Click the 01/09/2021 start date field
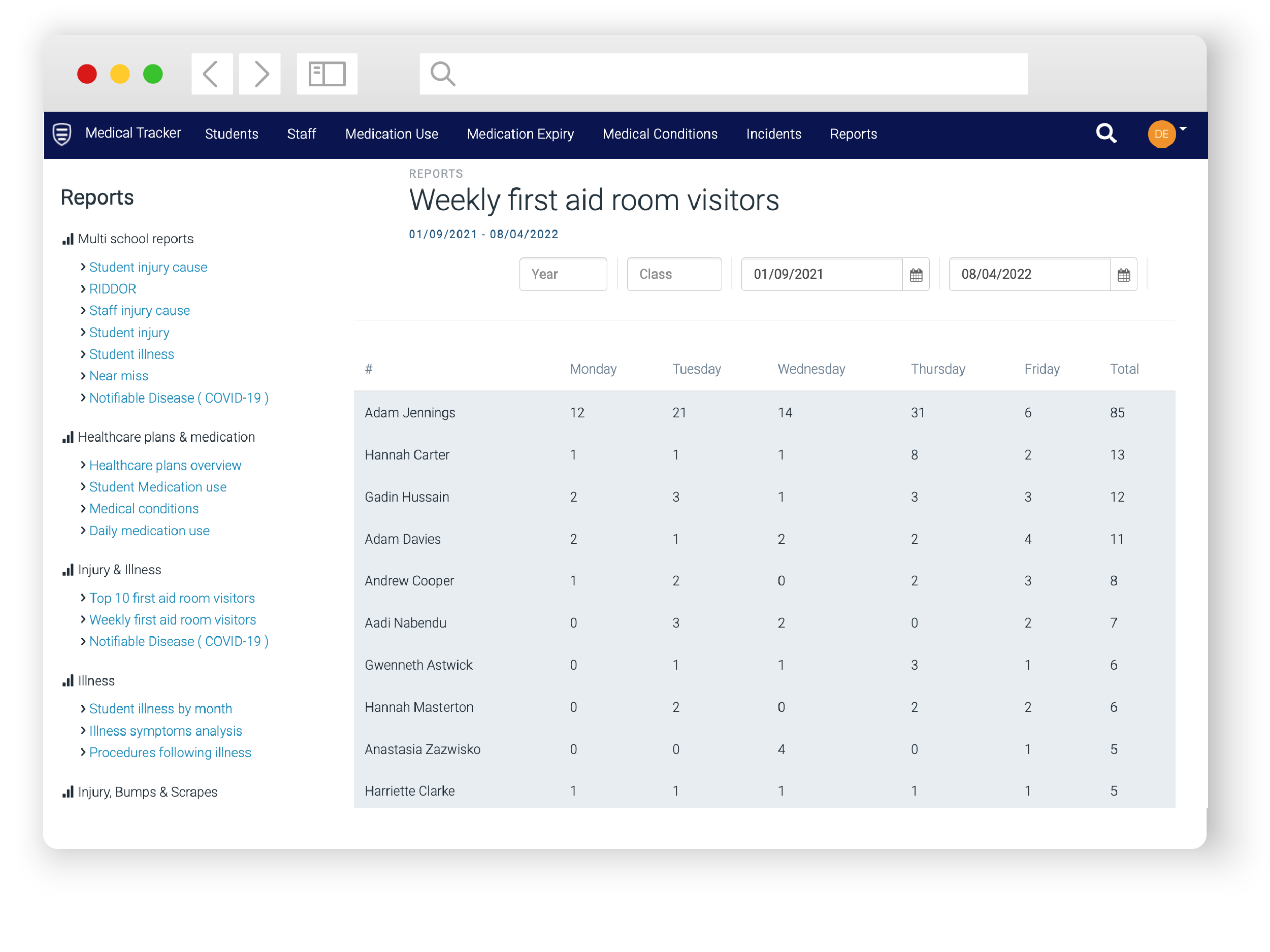Screen dimensions: 1270x952 (x=821, y=275)
